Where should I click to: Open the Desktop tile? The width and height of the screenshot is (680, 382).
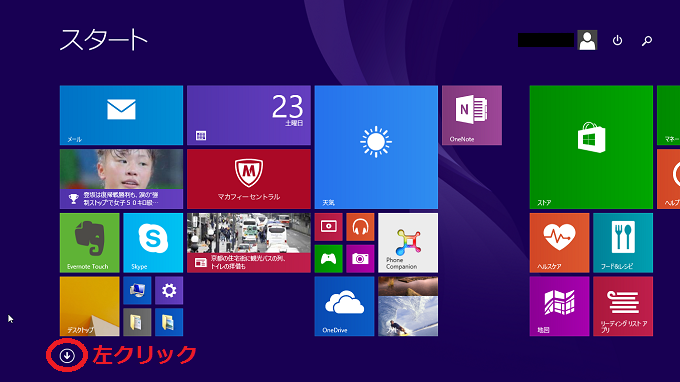pos(90,307)
